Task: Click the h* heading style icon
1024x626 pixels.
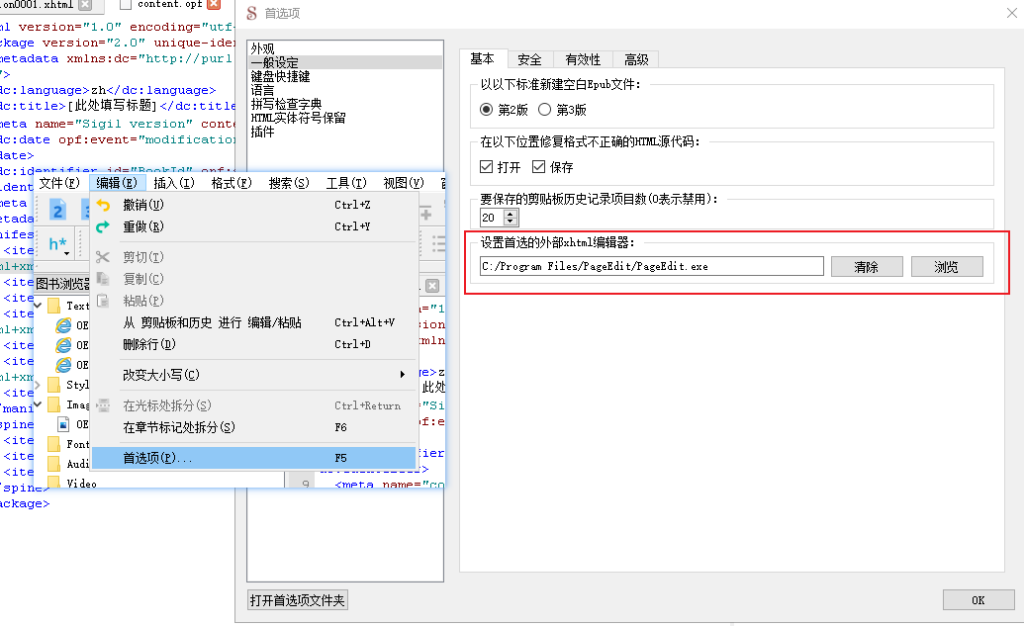Action: tap(57, 244)
